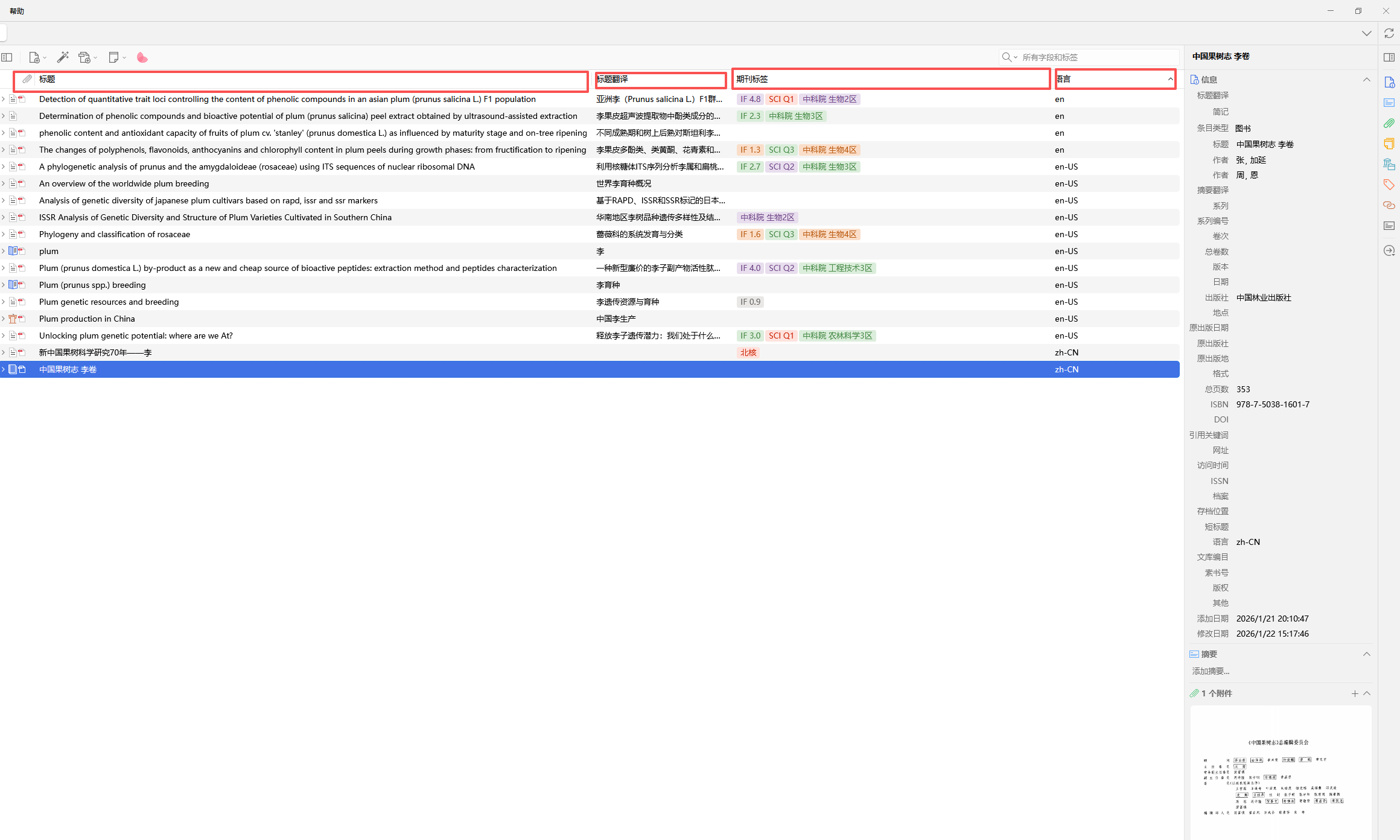Open Libraries and Collections sidebar icon
Screen dimensions: 1400x840
tap(1389, 164)
